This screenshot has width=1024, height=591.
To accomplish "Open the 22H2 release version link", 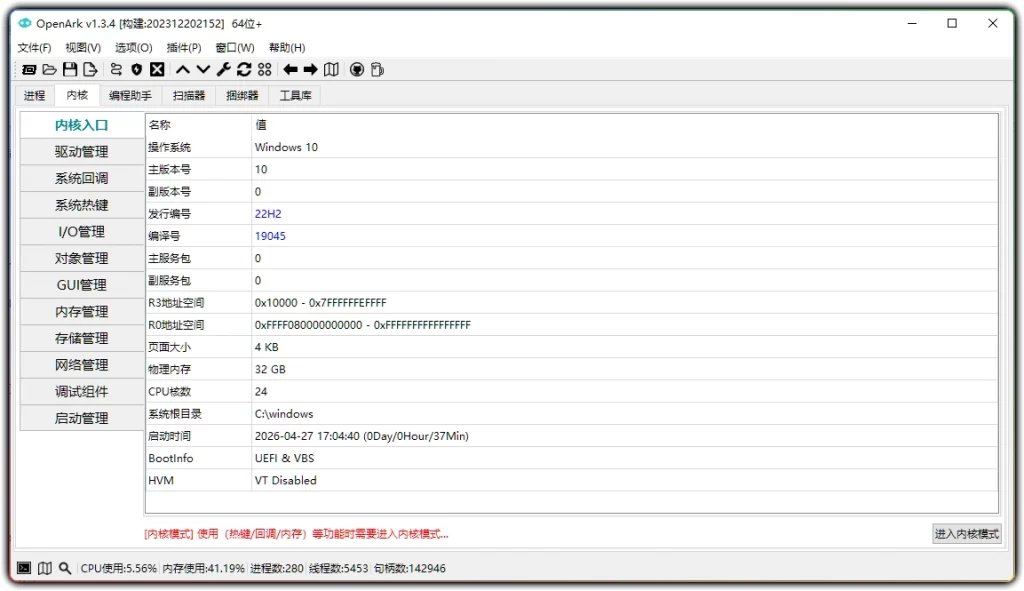I will 267,213.
